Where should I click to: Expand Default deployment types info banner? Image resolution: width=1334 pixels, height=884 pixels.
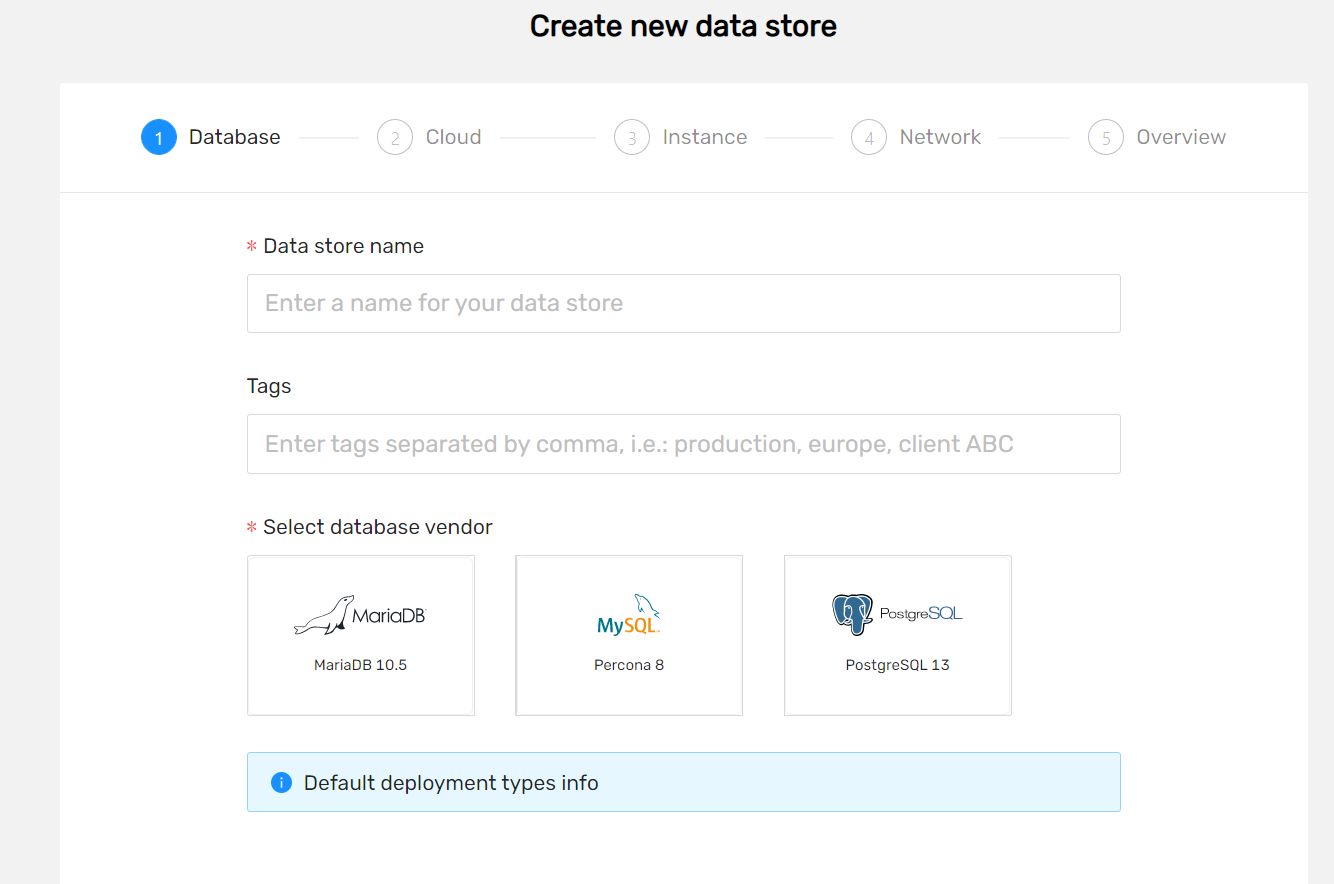tap(684, 782)
